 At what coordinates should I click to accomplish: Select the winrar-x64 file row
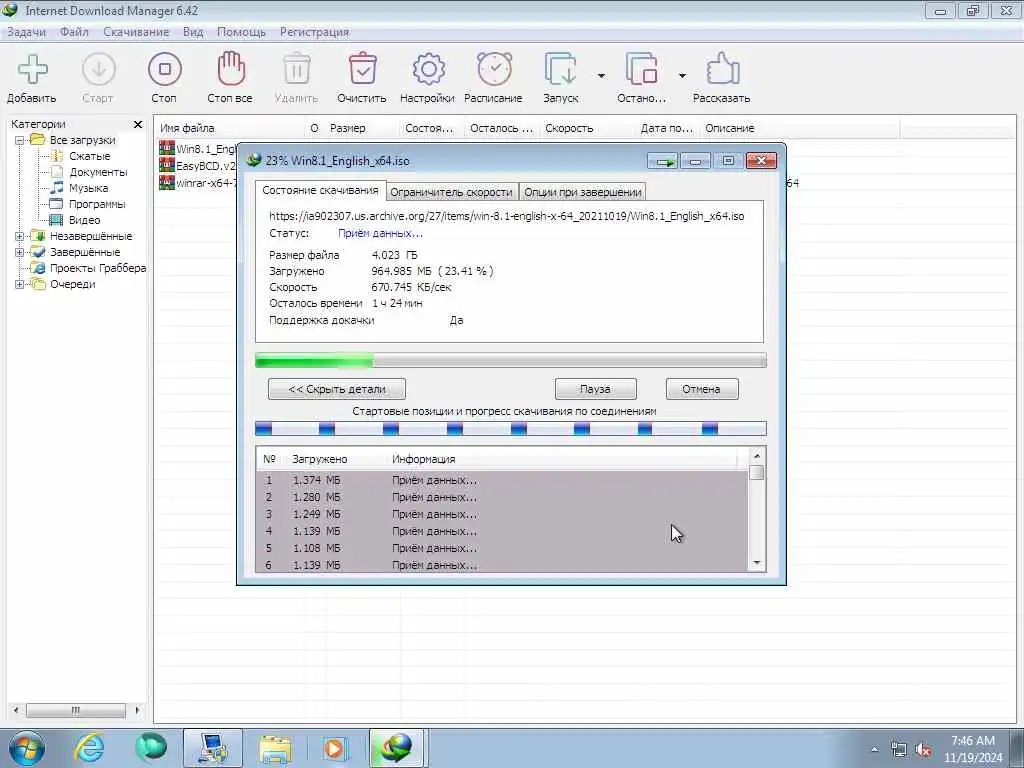pos(197,183)
